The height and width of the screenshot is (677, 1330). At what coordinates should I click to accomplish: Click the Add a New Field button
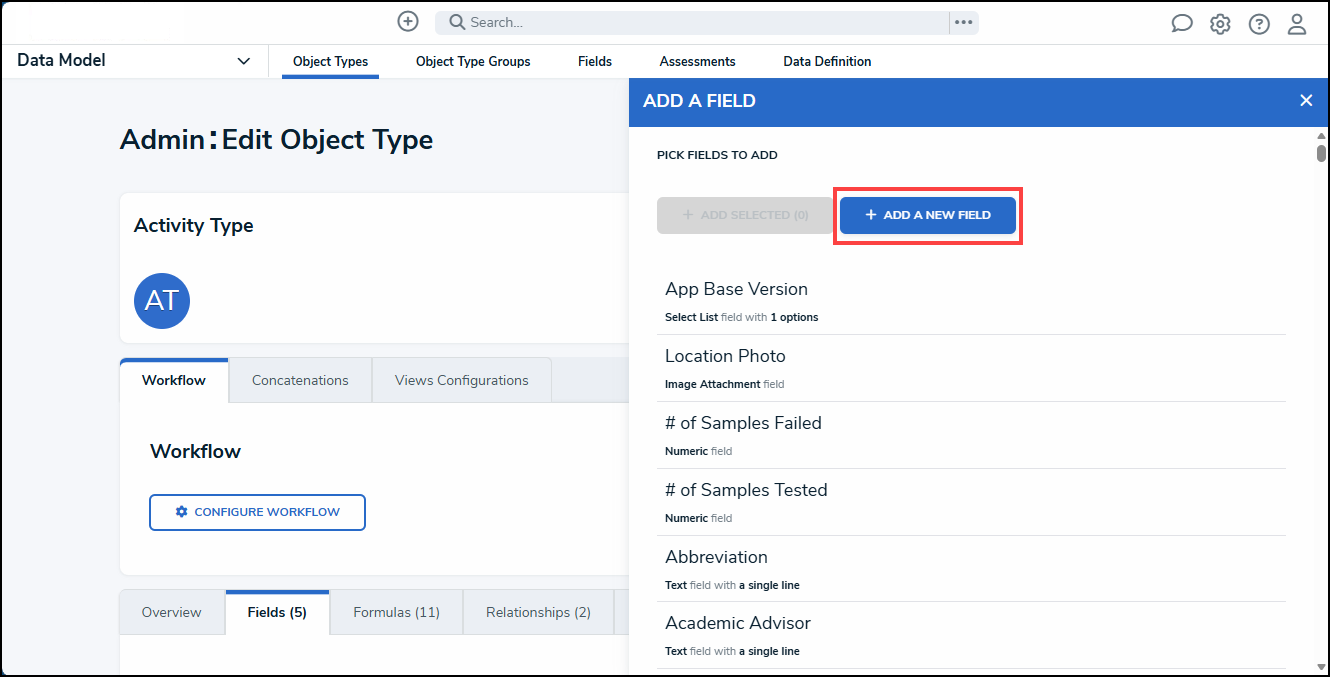928,215
